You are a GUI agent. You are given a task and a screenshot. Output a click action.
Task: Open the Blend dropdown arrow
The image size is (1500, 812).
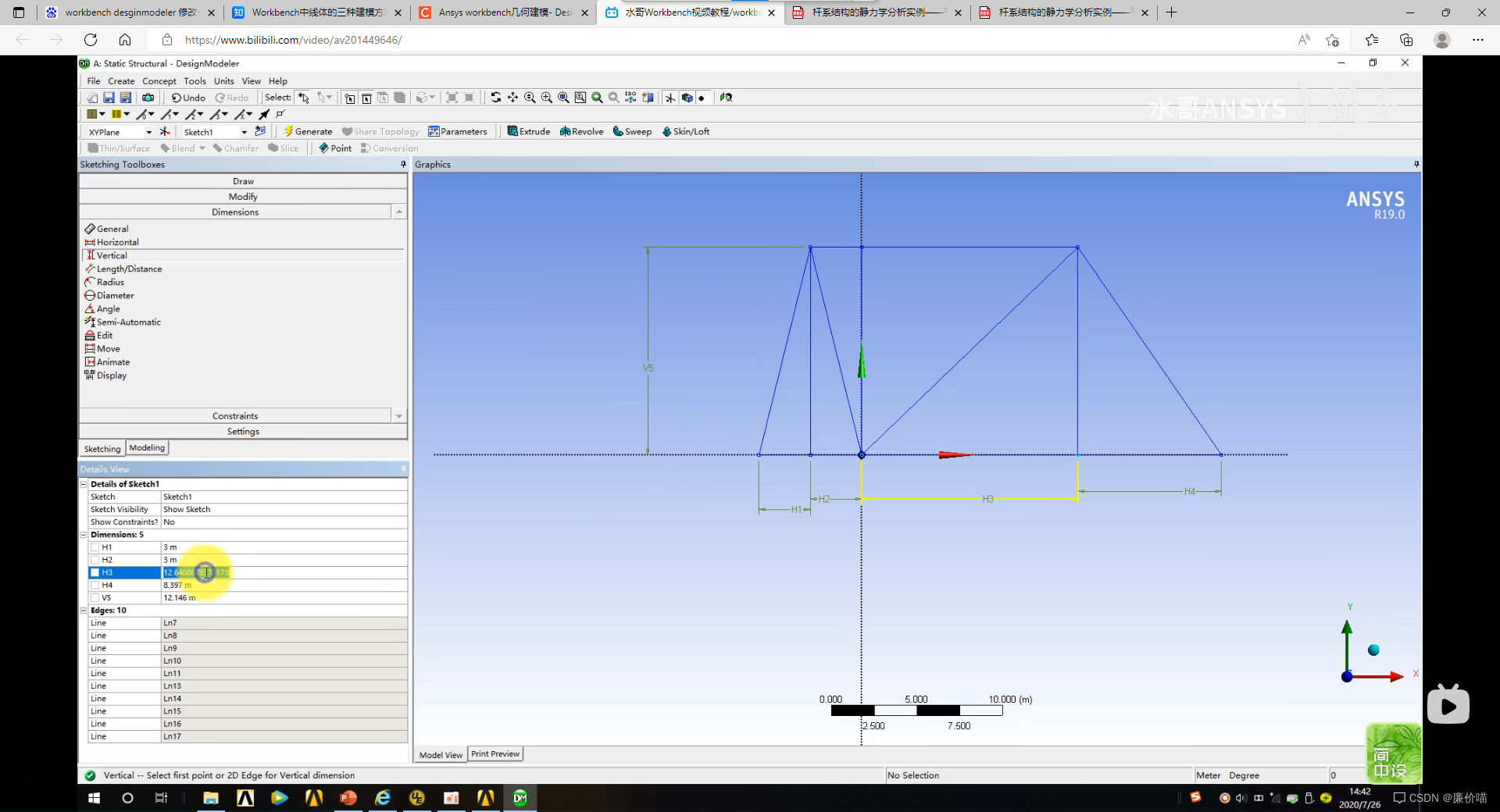202,148
